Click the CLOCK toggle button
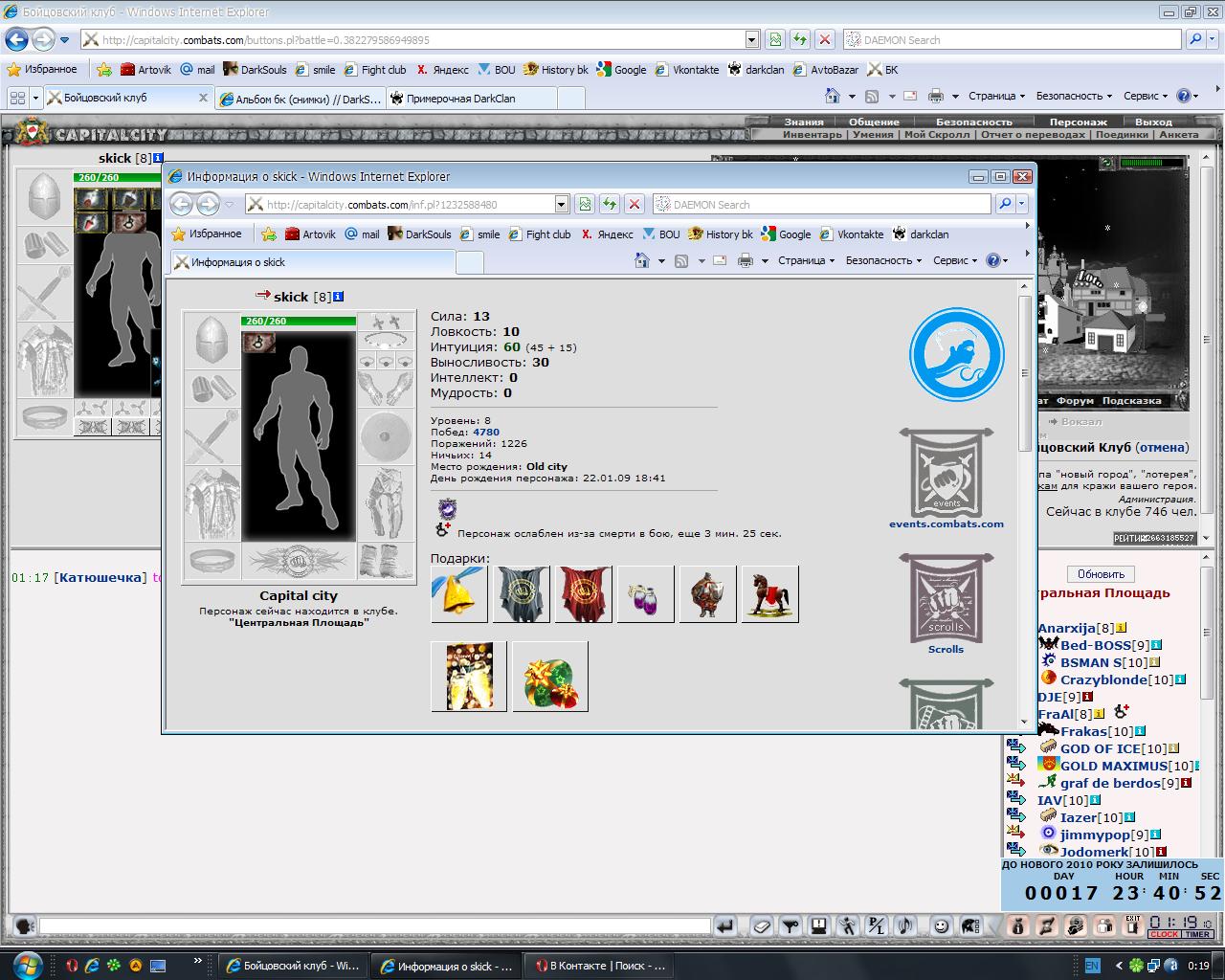1225x980 pixels. pos(1165,934)
